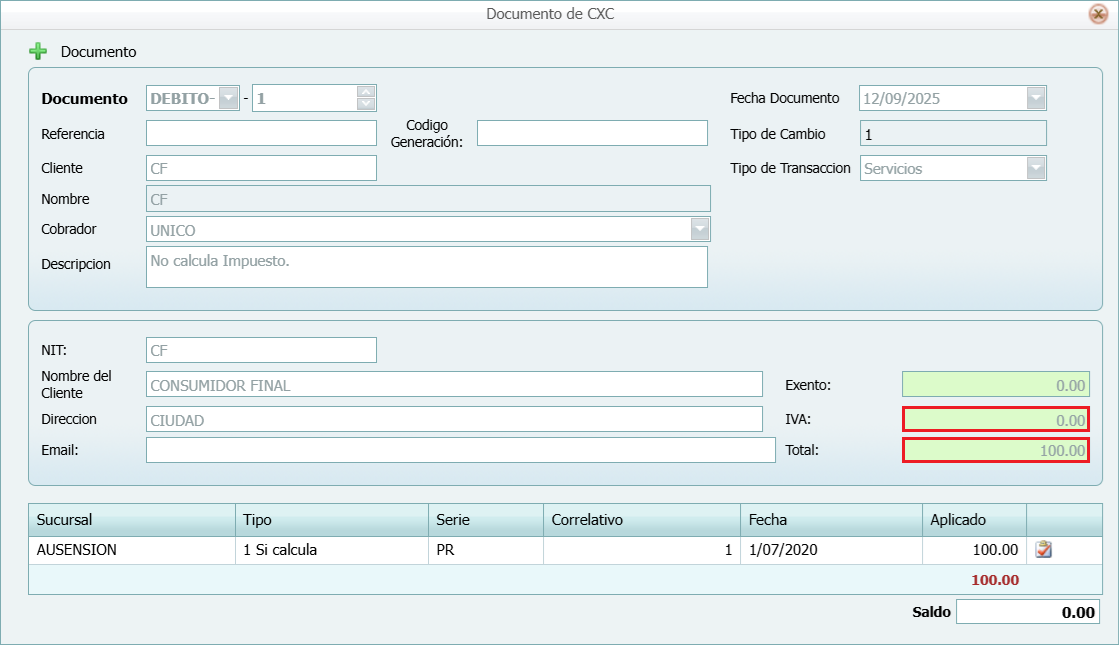Expand the Fecha Documento date picker

point(1036,98)
